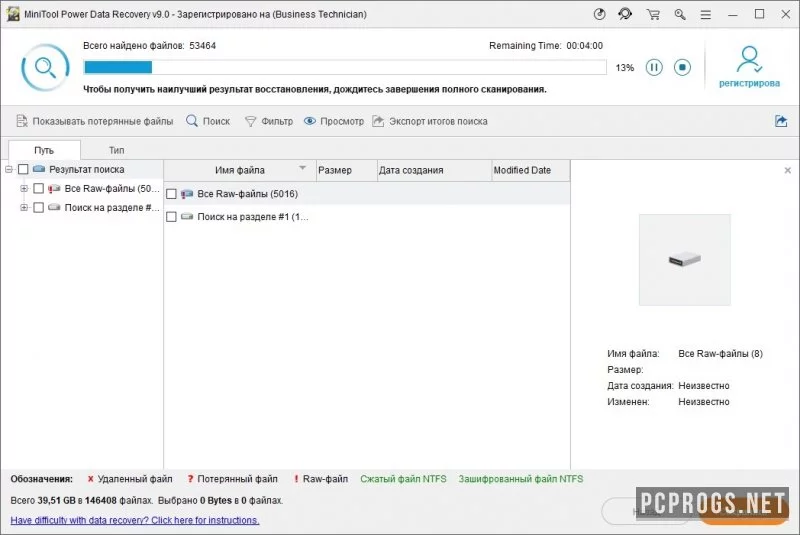
Task: Sort by Имя файла column header
Action: 240,170
